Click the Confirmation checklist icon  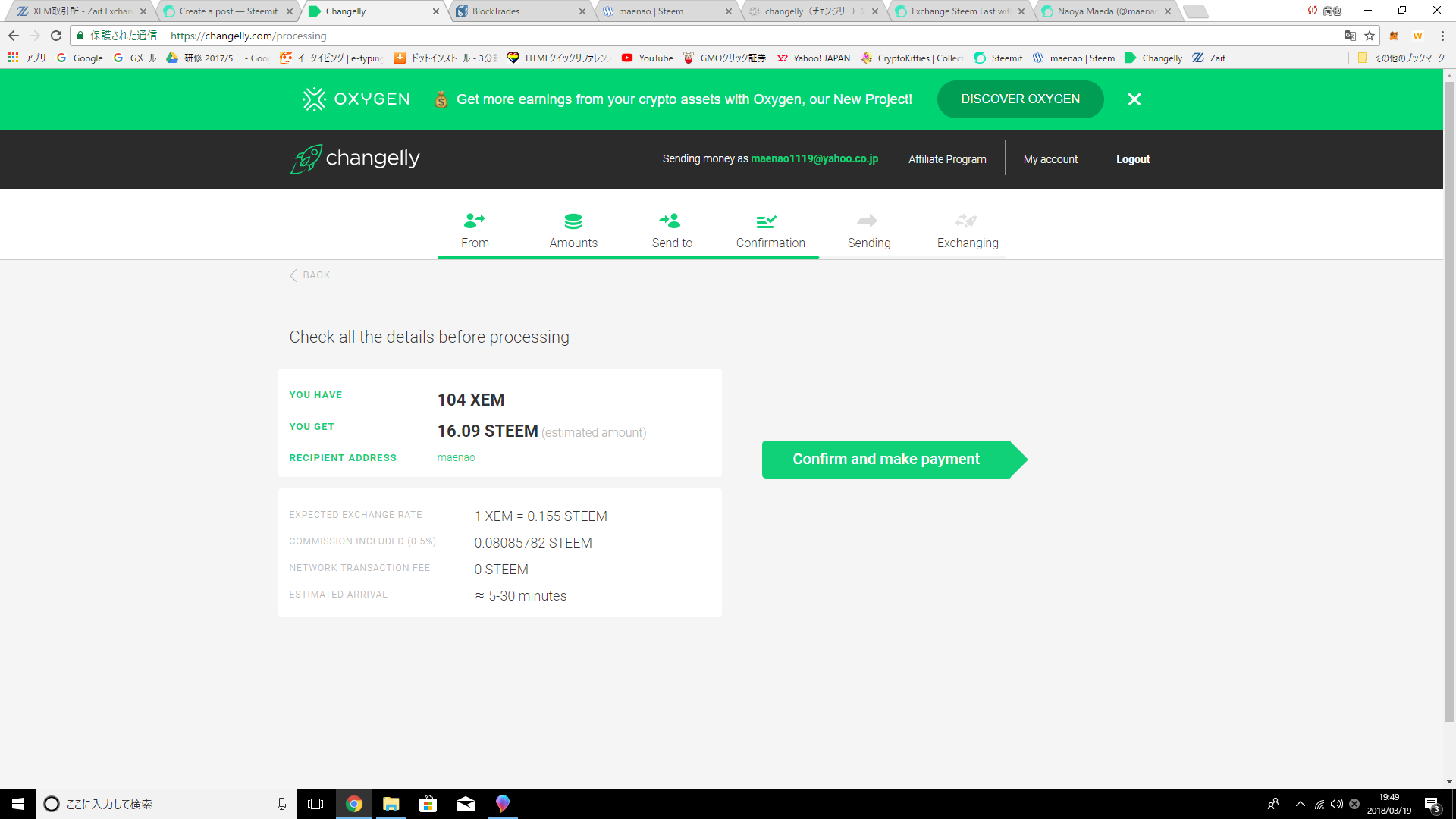(x=766, y=221)
